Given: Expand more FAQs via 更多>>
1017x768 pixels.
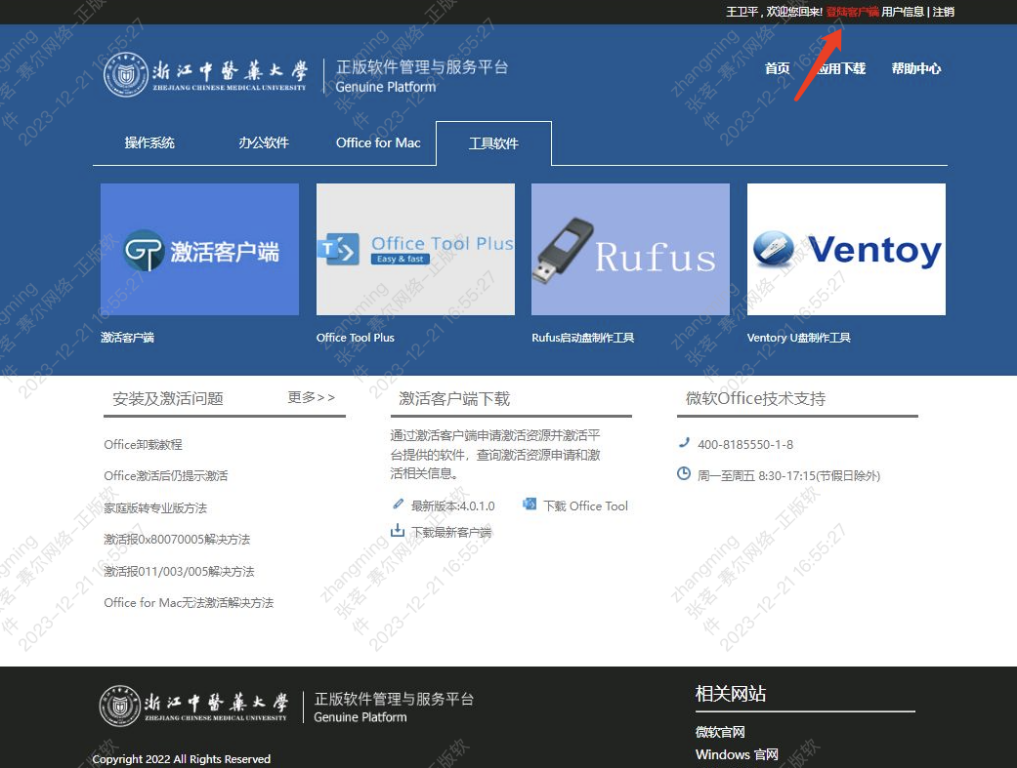Looking at the screenshot, I should tap(312, 398).
